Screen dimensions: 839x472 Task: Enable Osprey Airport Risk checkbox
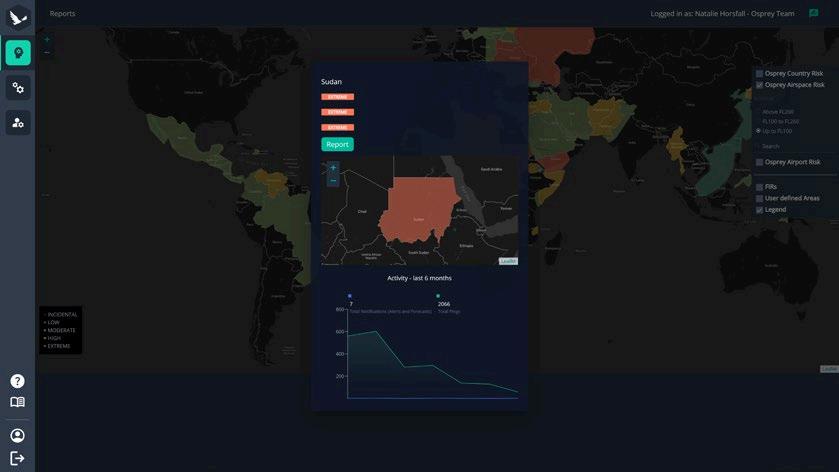759,162
